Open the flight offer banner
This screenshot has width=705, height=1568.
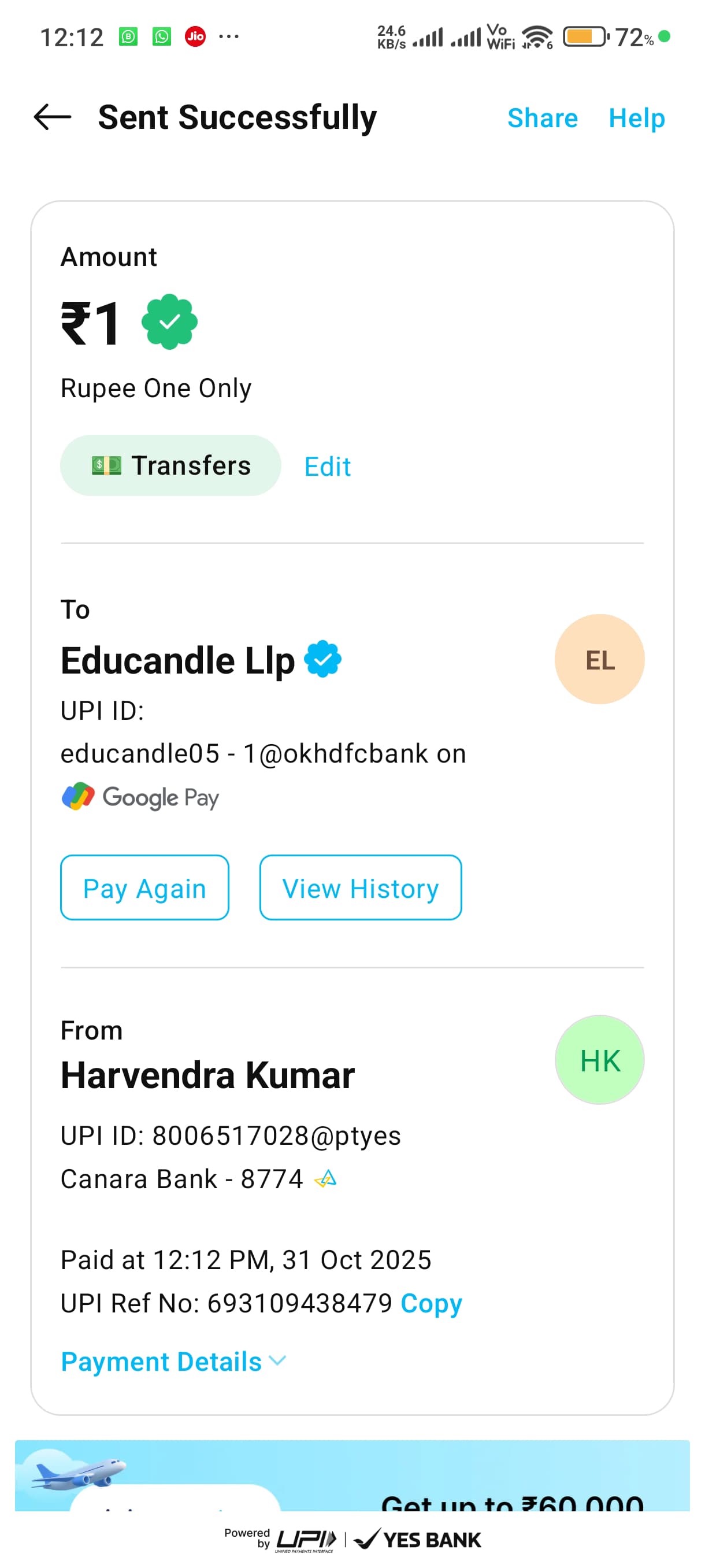click(x=352, y=1475)
